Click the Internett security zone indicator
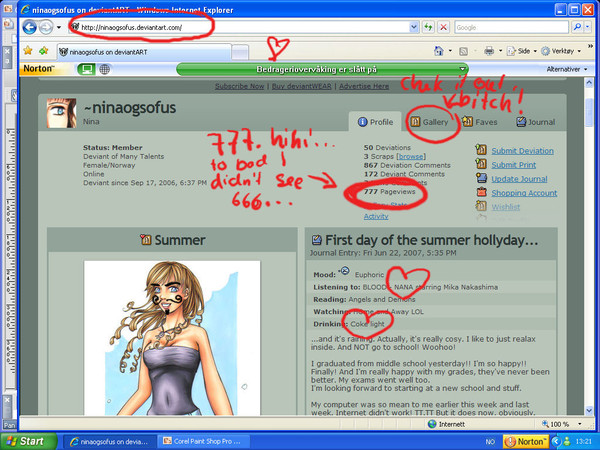The image size is (600, 450). 446,424
